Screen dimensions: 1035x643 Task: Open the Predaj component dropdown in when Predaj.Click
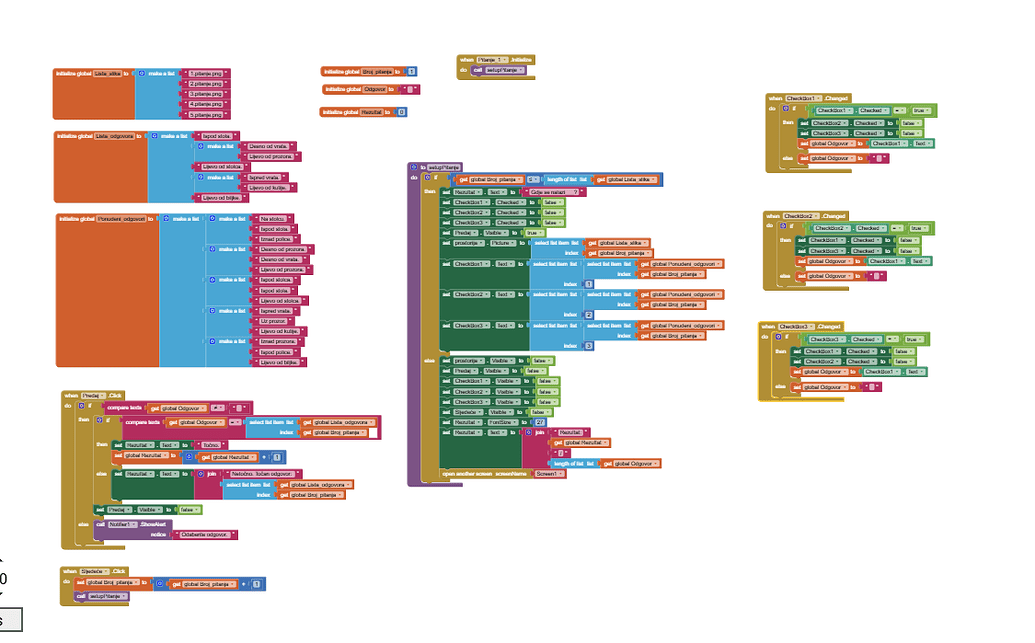[94, 395]
